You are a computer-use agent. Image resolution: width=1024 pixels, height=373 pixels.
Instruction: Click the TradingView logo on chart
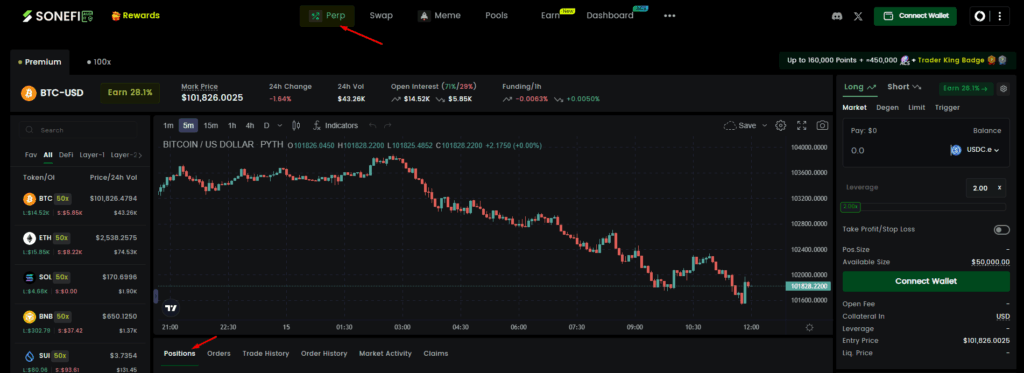pyautogui.click(x=171, y=308)
